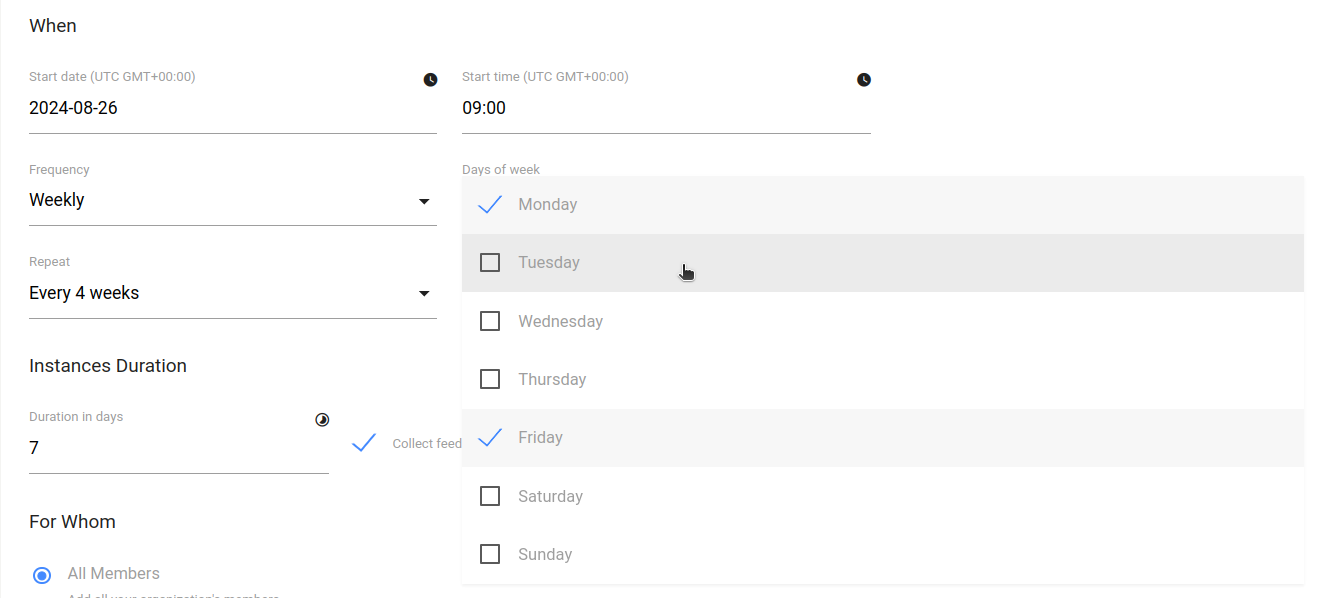1324x598 pixels.
Task: Choose the Wednesday option label
Action: pos(560,321)
